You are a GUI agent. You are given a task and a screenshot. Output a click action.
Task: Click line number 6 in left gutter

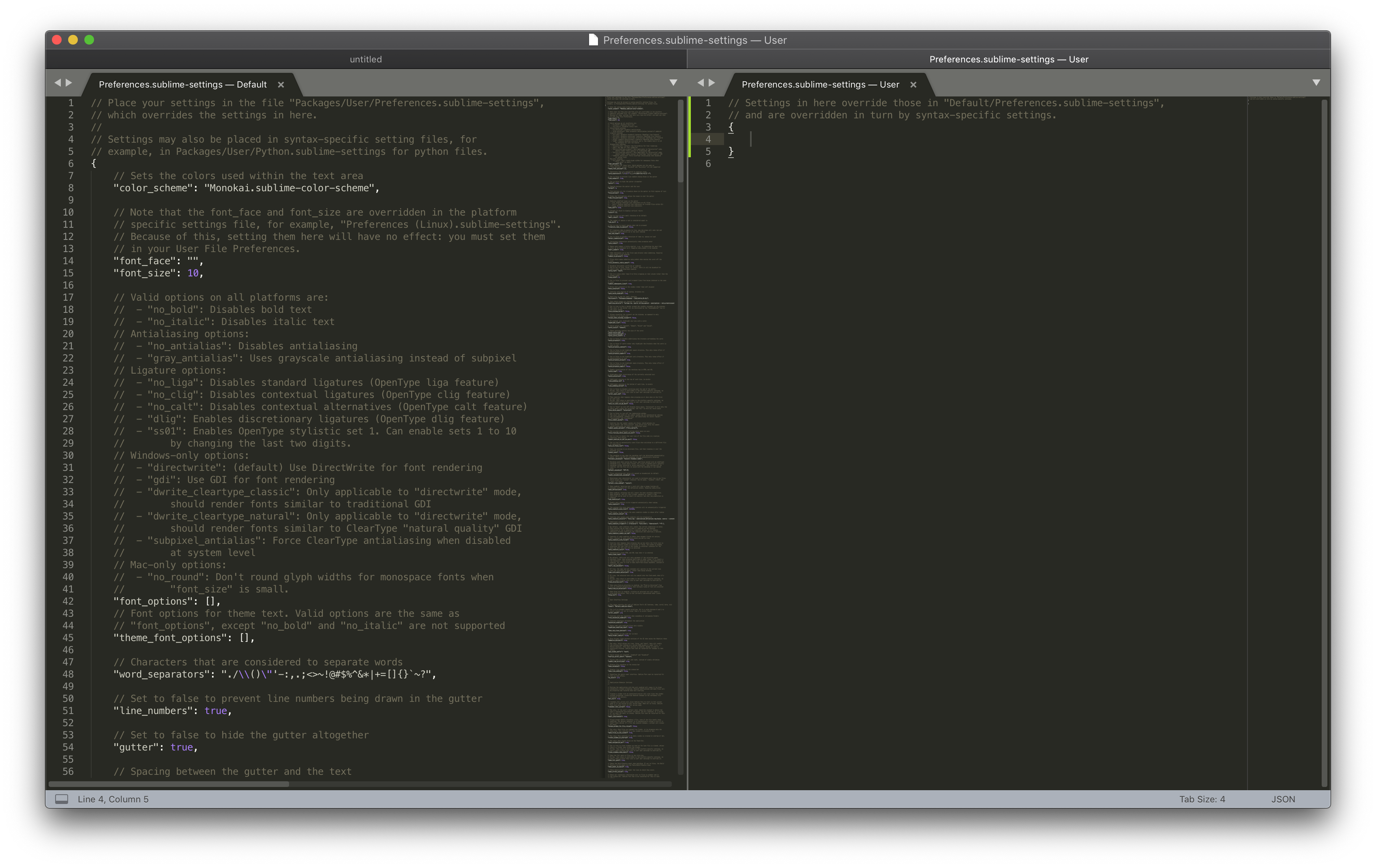[x=71, y=164]
